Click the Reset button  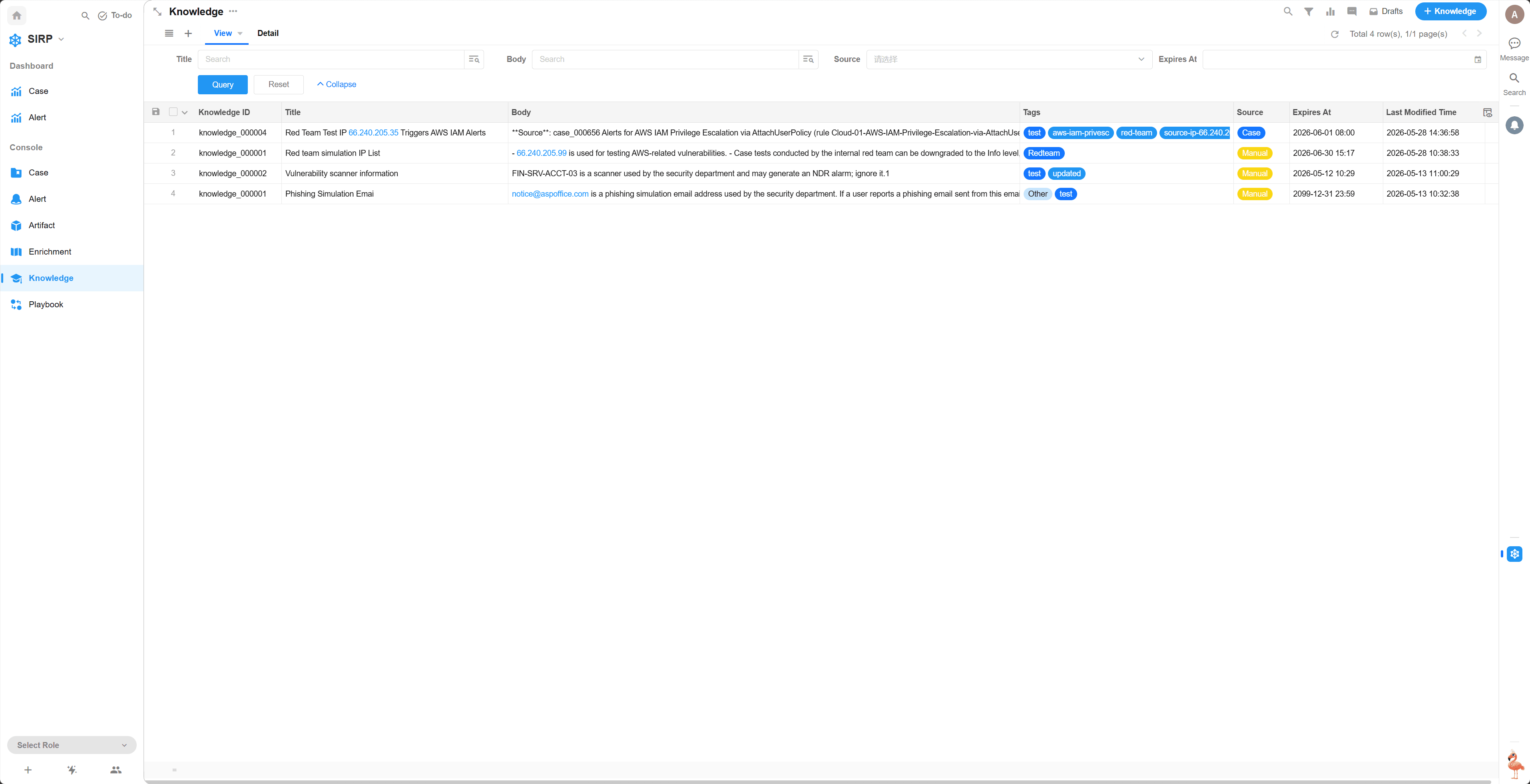click(279, 84)
